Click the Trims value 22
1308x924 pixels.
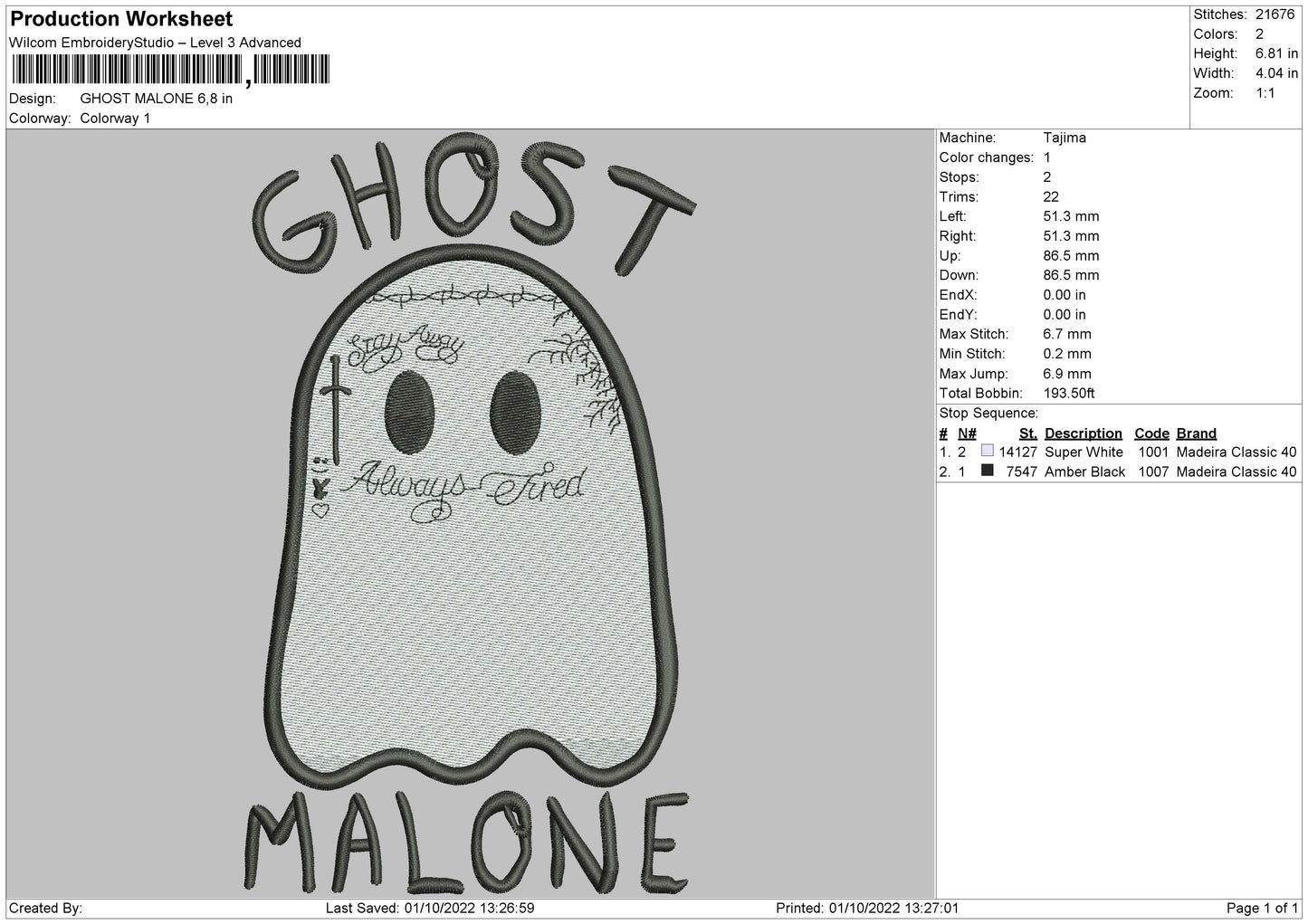pos(1051,197)
